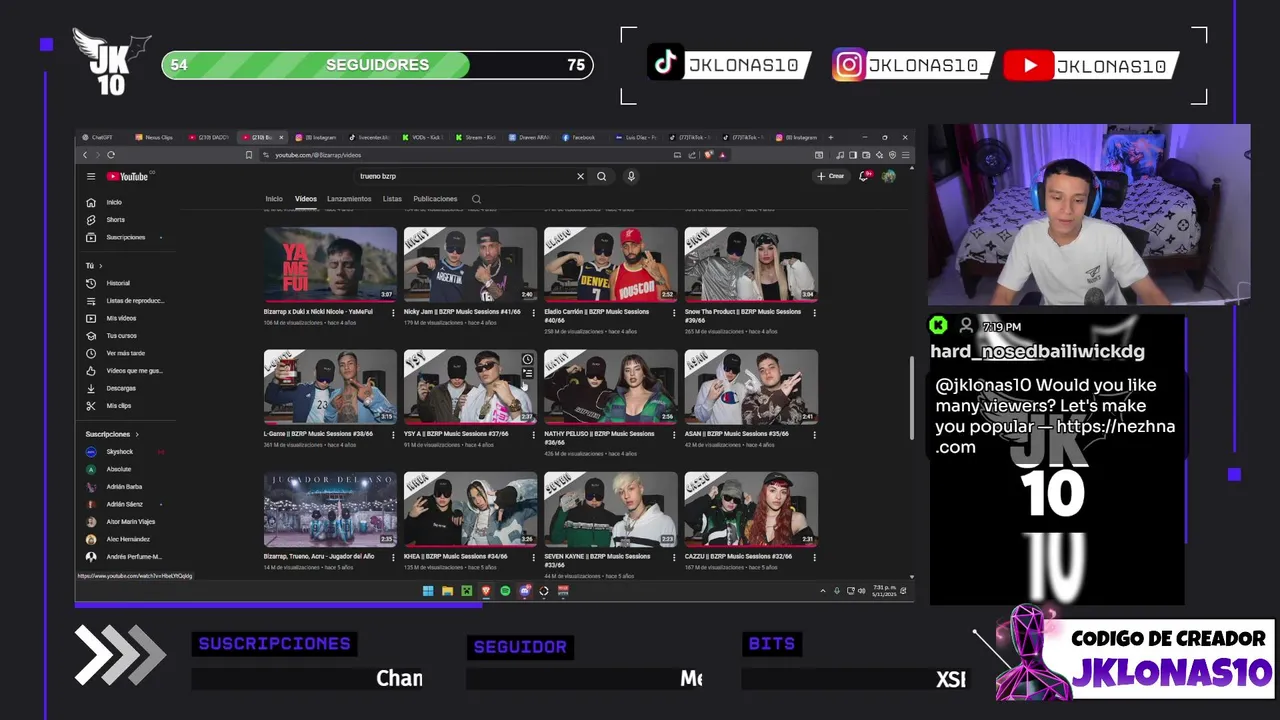The image size is (1280, 720).
Task: Open Spotify in the taskbar
Action: tap(505, 591)
